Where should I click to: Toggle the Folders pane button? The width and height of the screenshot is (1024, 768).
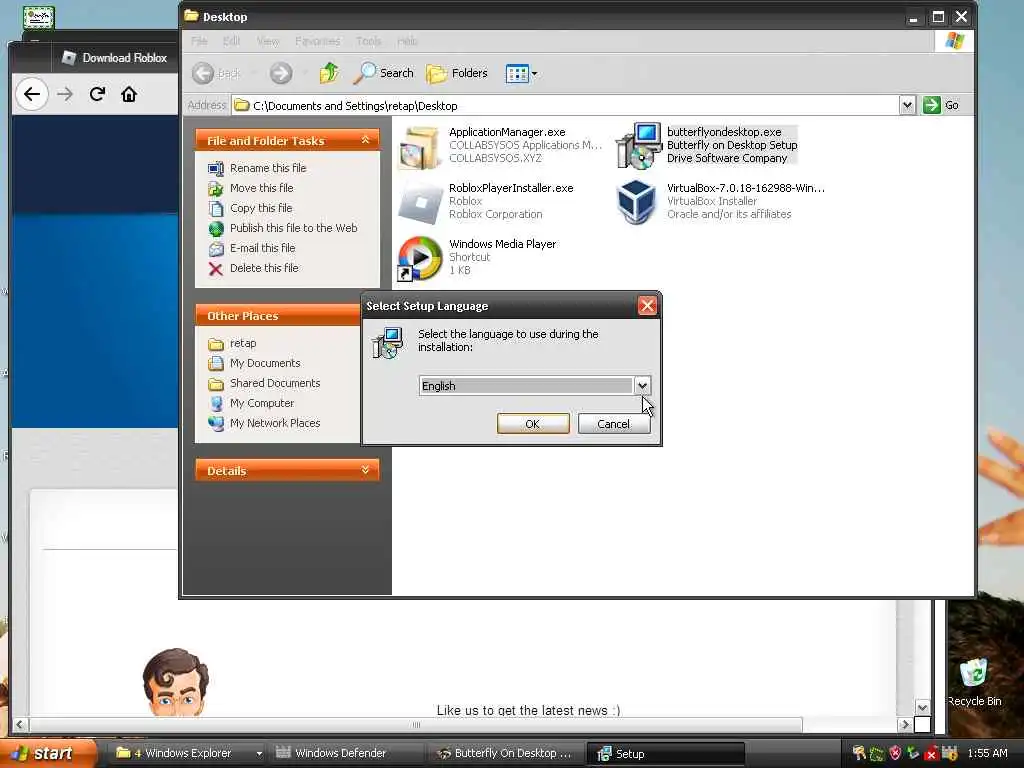[457, 73]
